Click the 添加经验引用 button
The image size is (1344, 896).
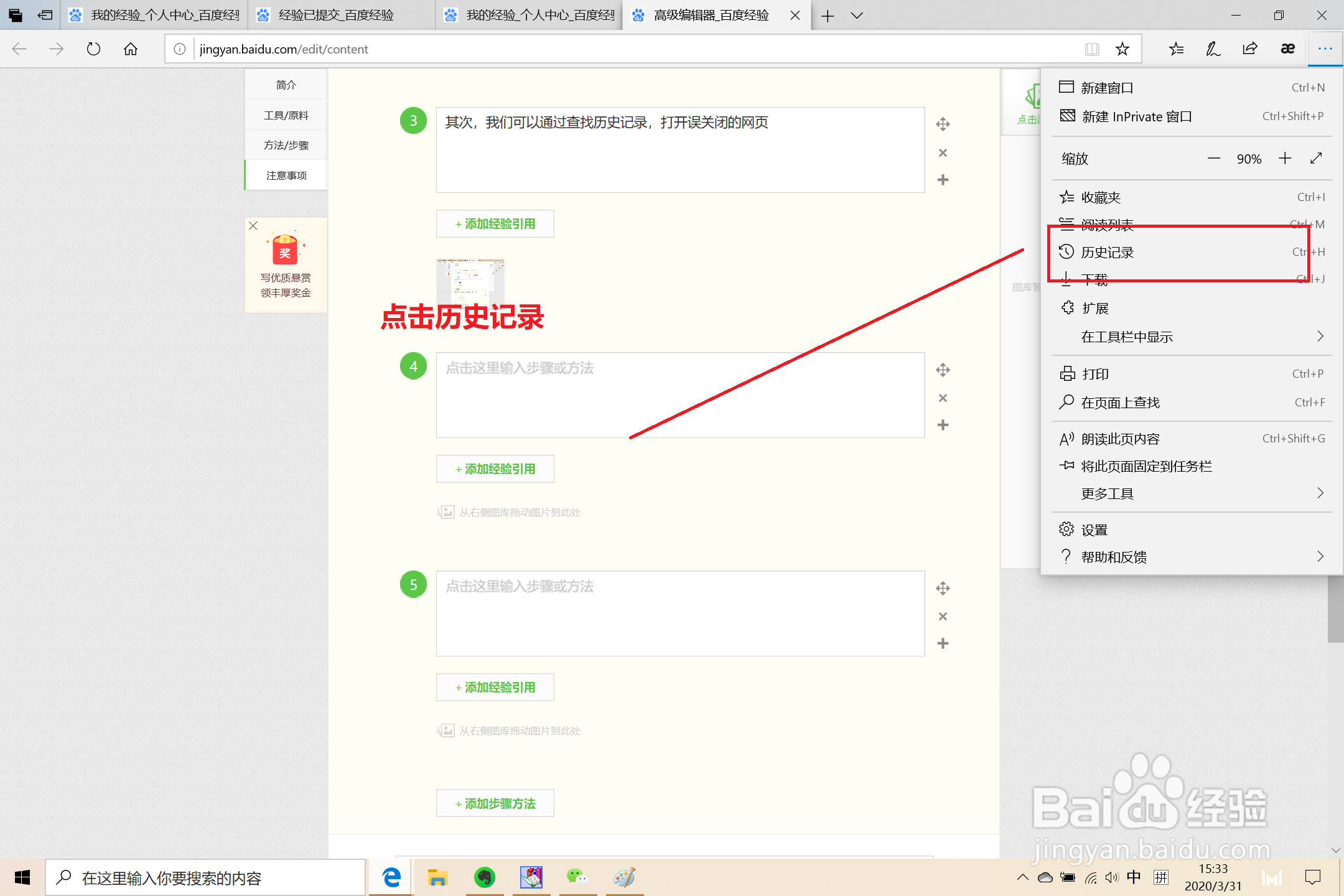[495, 223]
